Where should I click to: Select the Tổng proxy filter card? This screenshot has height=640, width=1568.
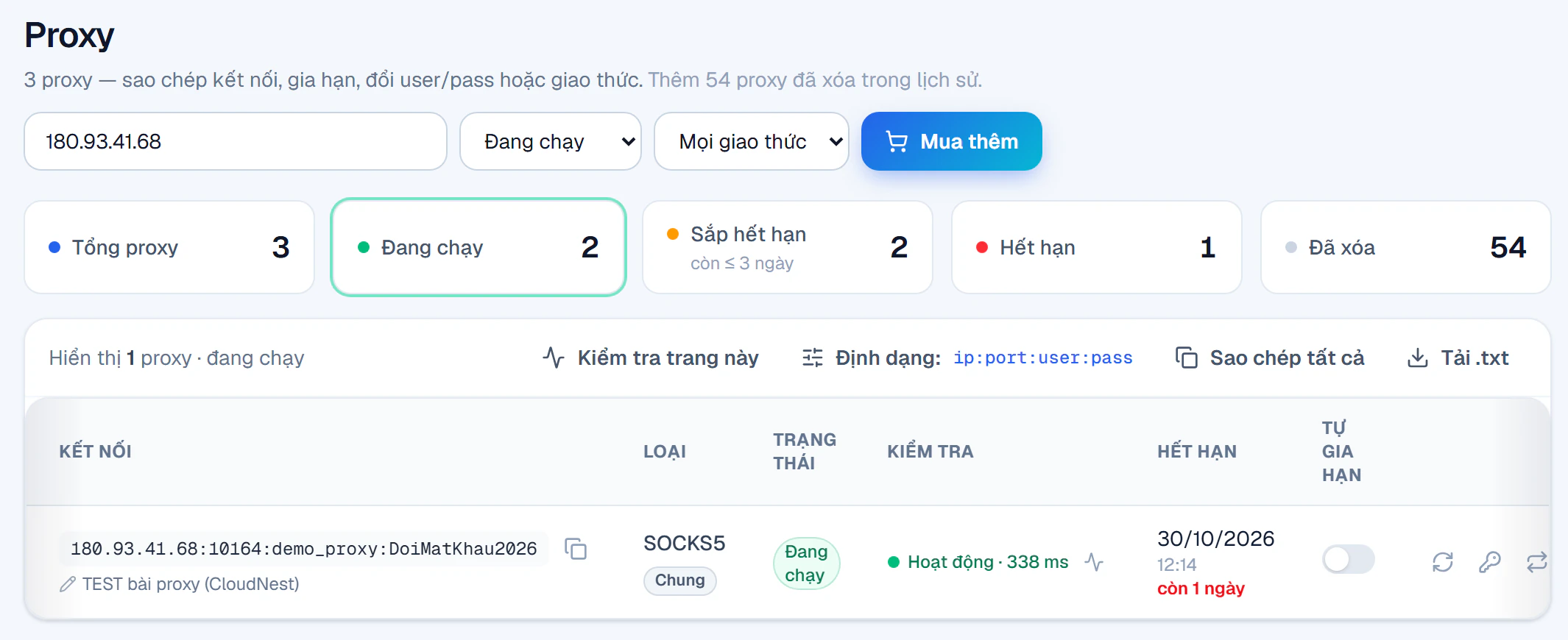(x=169, y=247)
